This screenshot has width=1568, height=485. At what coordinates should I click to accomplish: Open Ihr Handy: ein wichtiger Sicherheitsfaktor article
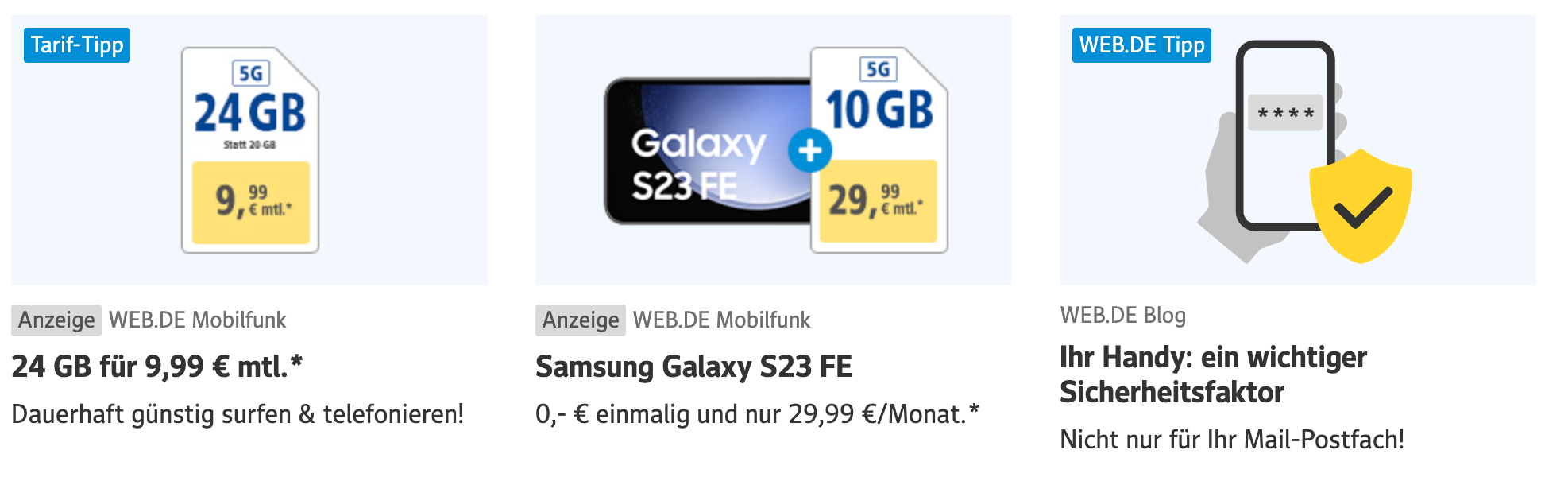tap(1213, 374)
